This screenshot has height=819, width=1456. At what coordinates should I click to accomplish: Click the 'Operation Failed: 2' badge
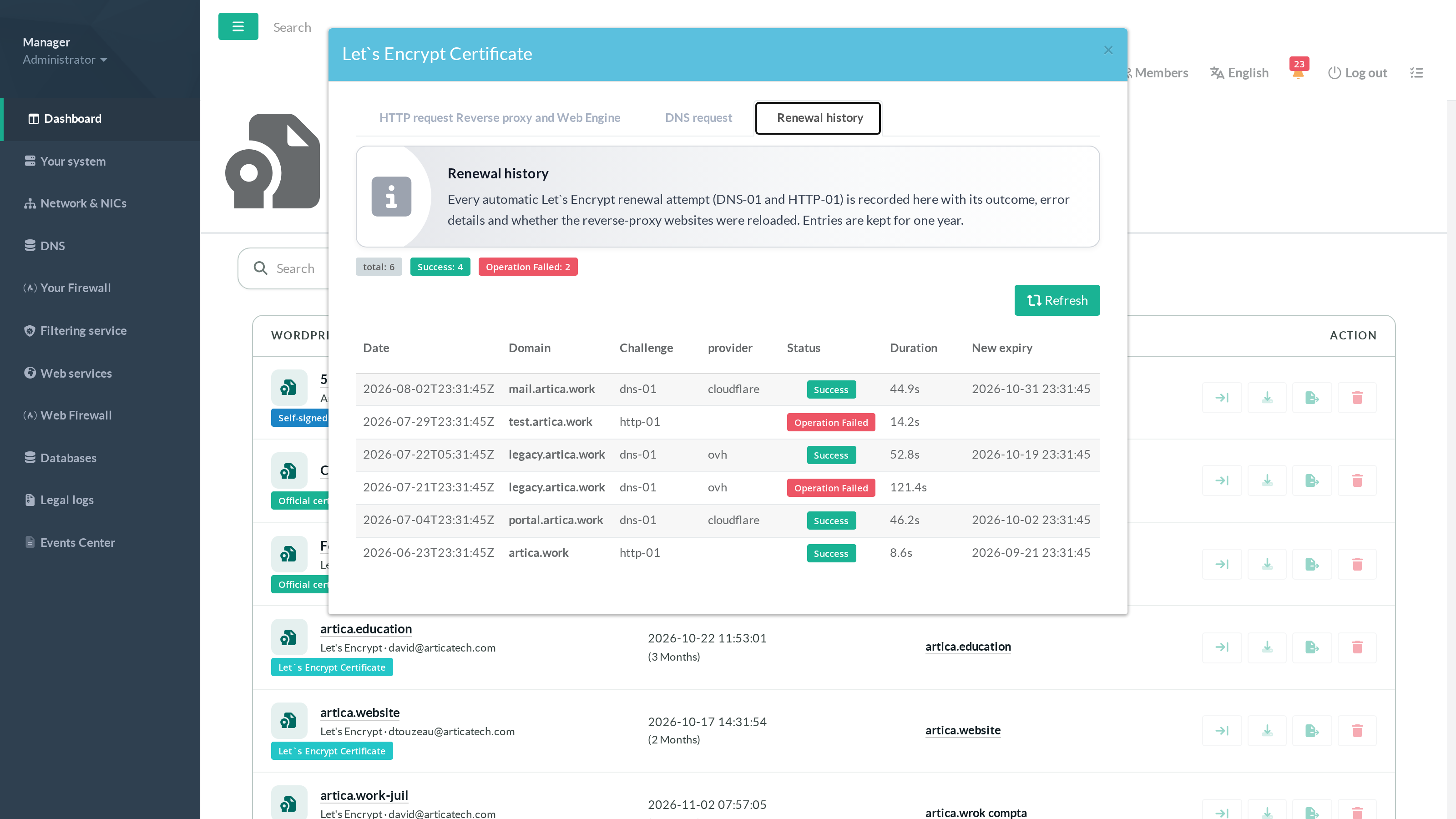(x=528, y=267)
